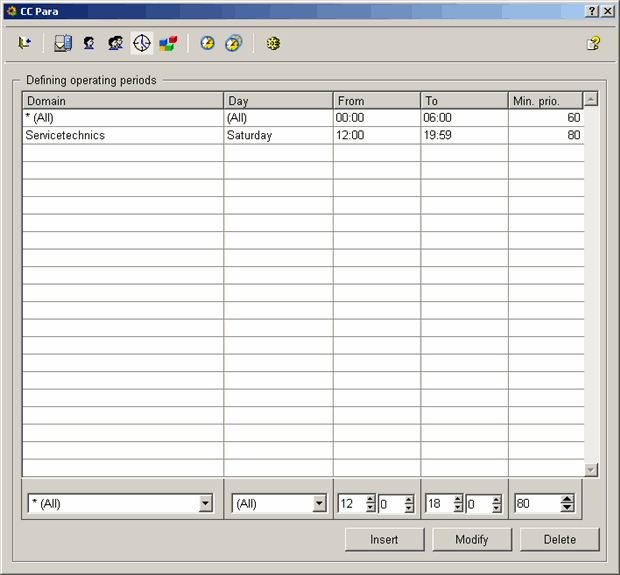Click the first blue compass icon
Screen dimensions: 620x575
click(207, 44)
